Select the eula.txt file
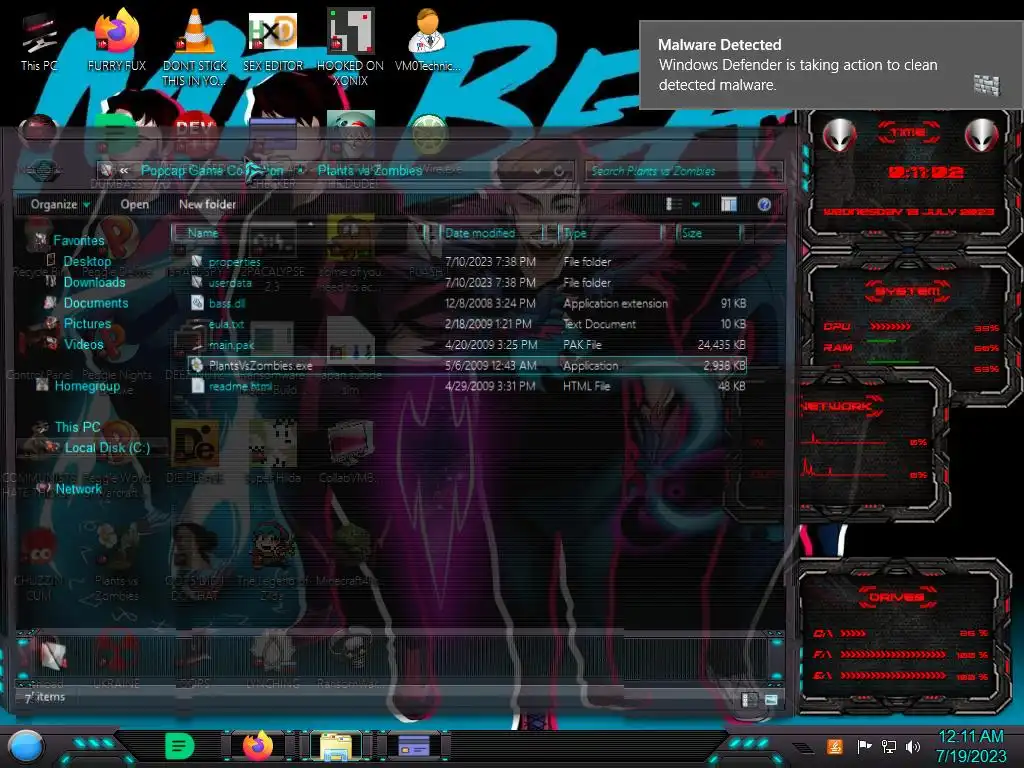This screenshot has height=768, width=1024. 466,324
